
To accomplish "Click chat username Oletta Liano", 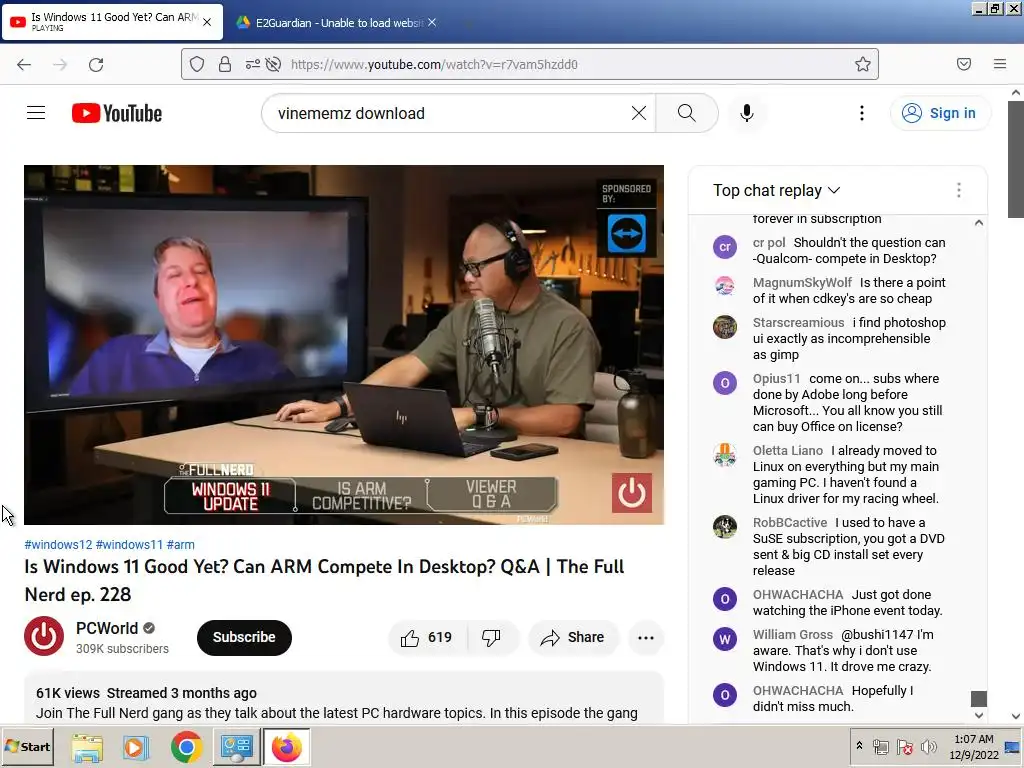I will (x=788, y=450).
